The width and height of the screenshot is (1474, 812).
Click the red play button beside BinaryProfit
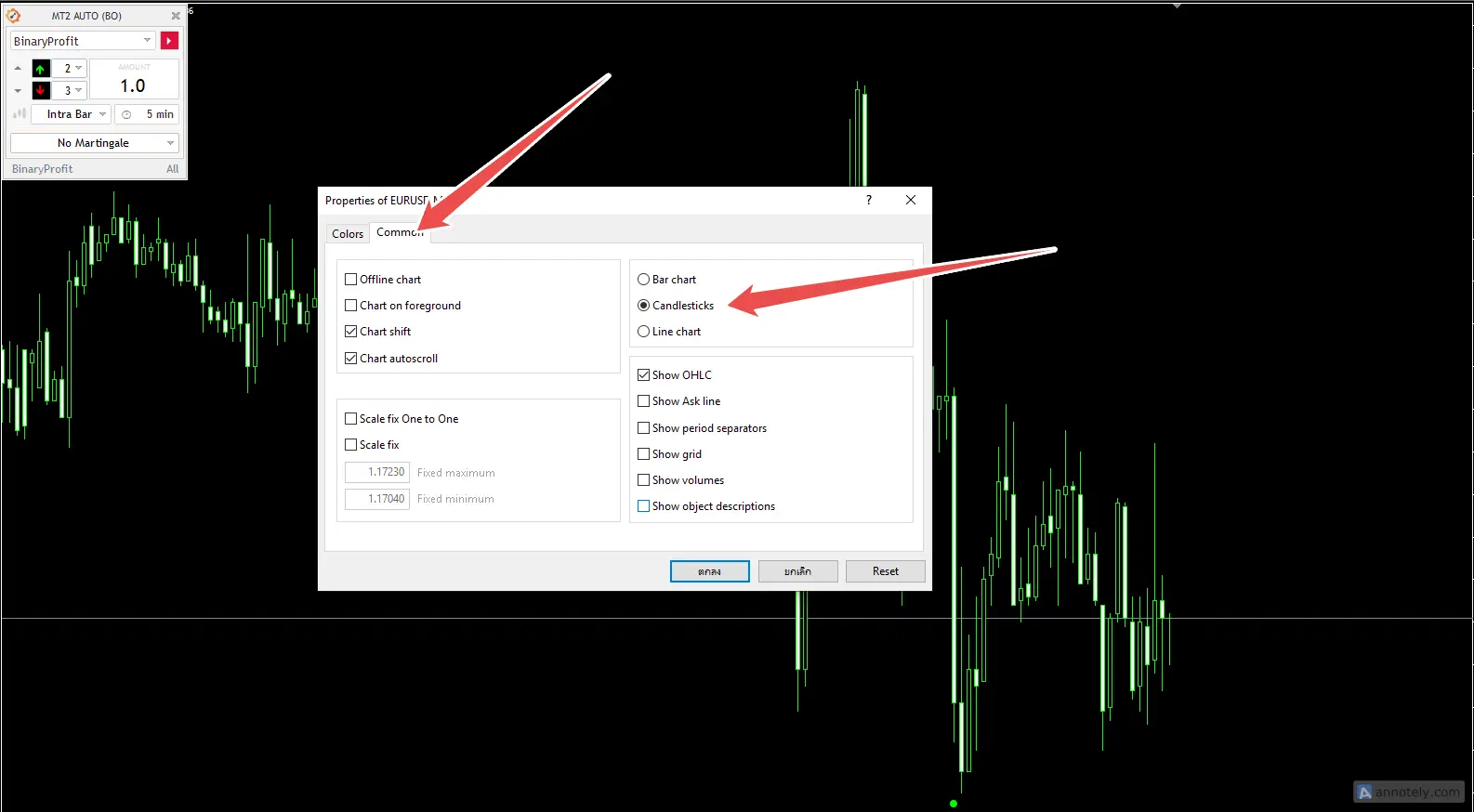click(x=169, y=41)
